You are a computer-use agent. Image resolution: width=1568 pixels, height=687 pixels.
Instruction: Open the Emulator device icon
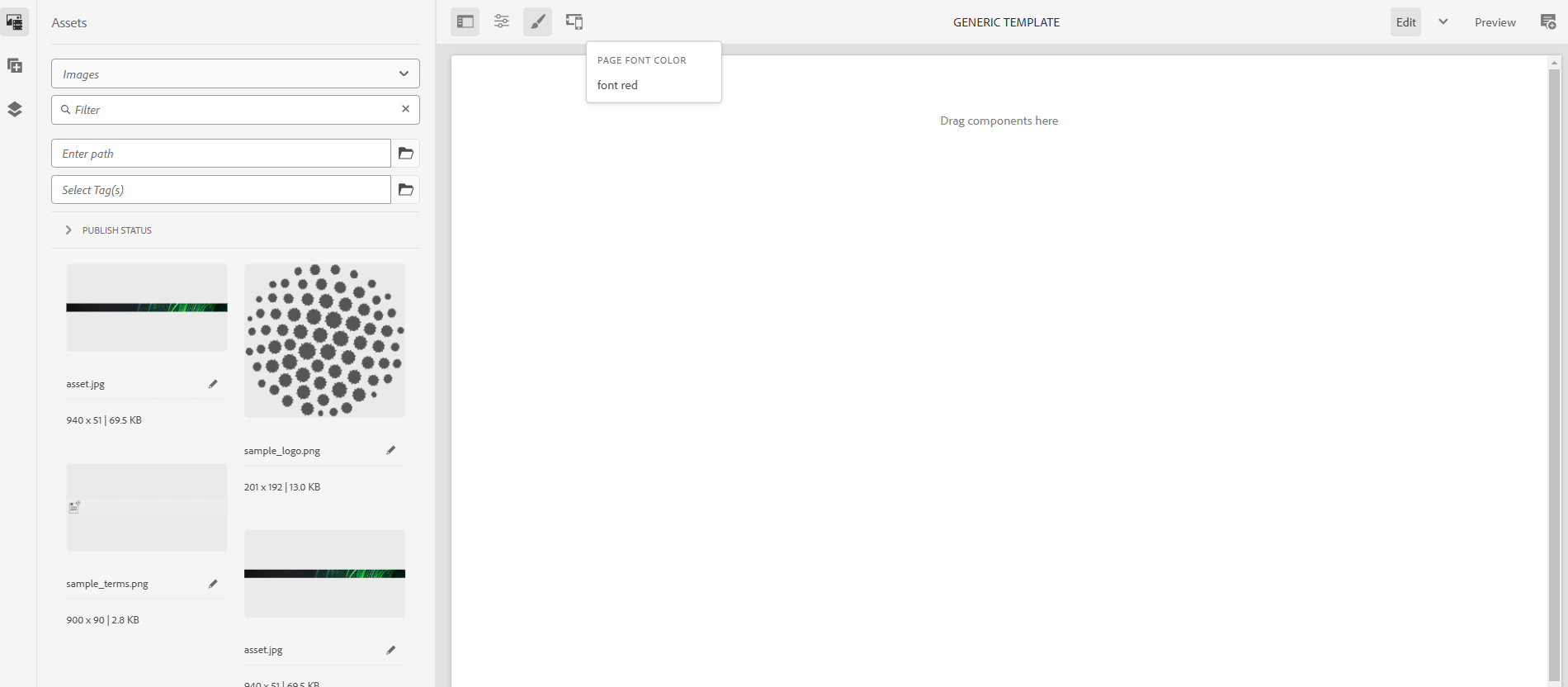pyautogui.click(x=574, y=22)
